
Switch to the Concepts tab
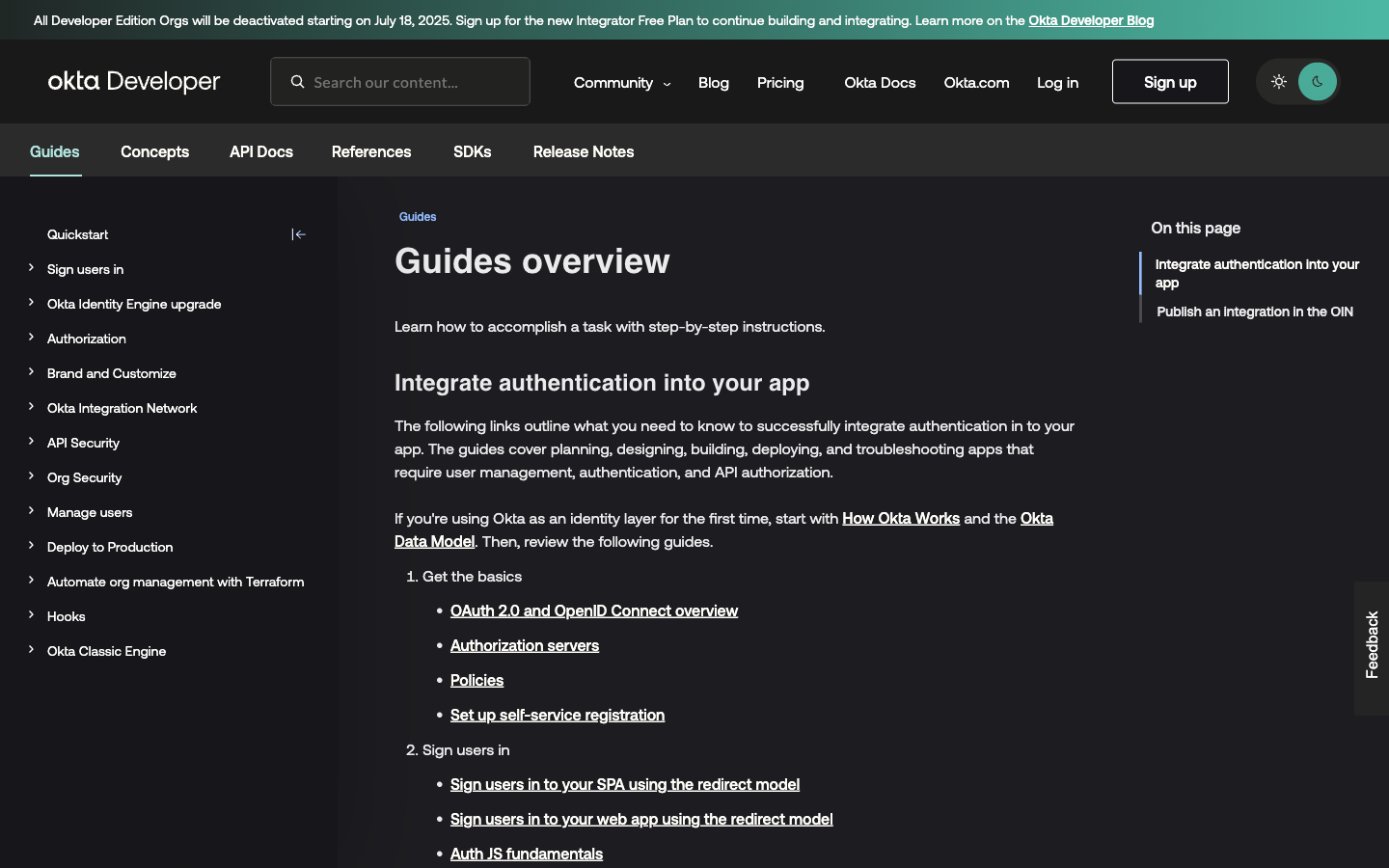pos(154,151)
